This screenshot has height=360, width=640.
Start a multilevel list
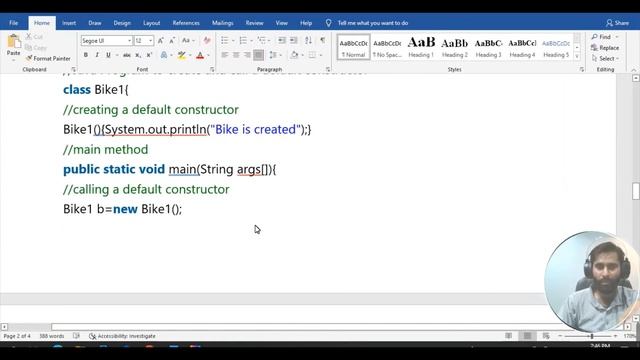(261, 40)
